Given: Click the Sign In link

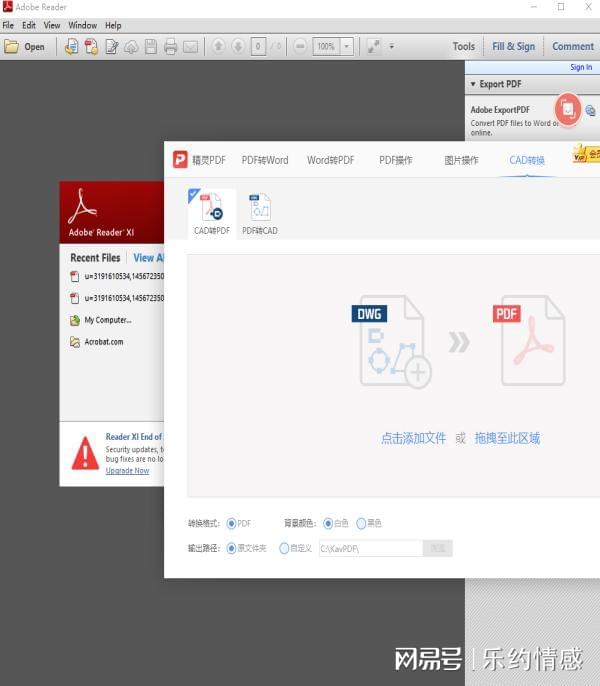Looking at the screenshot, I should coord(581,67).
